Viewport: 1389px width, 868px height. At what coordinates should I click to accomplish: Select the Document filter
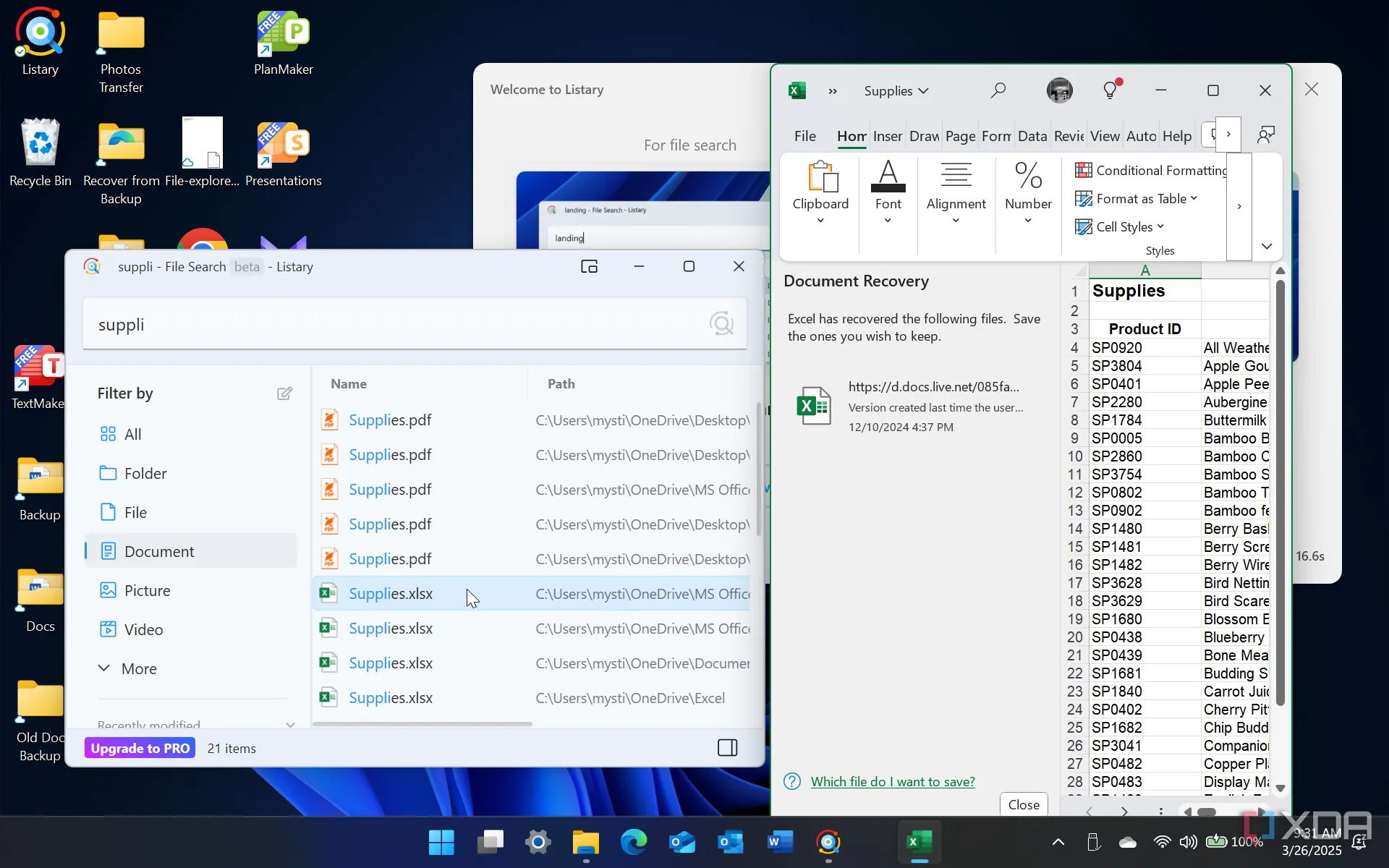point(191,551)
